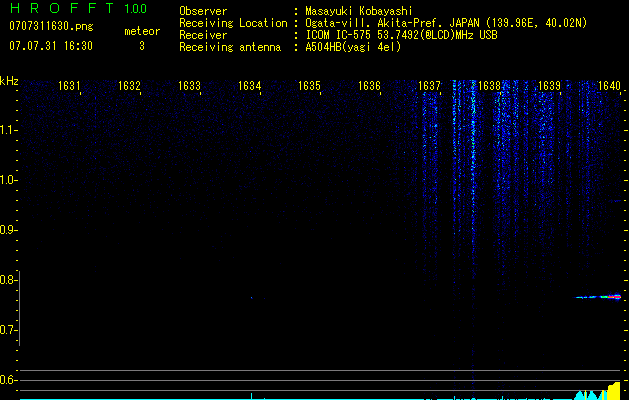Click the 1633 time axis marker
629x400 pixels.
[189, 86]
